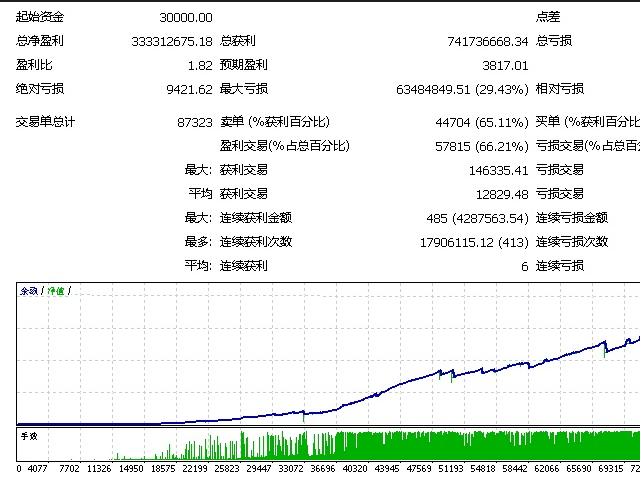Select average profit trade 12829.48

502,195
